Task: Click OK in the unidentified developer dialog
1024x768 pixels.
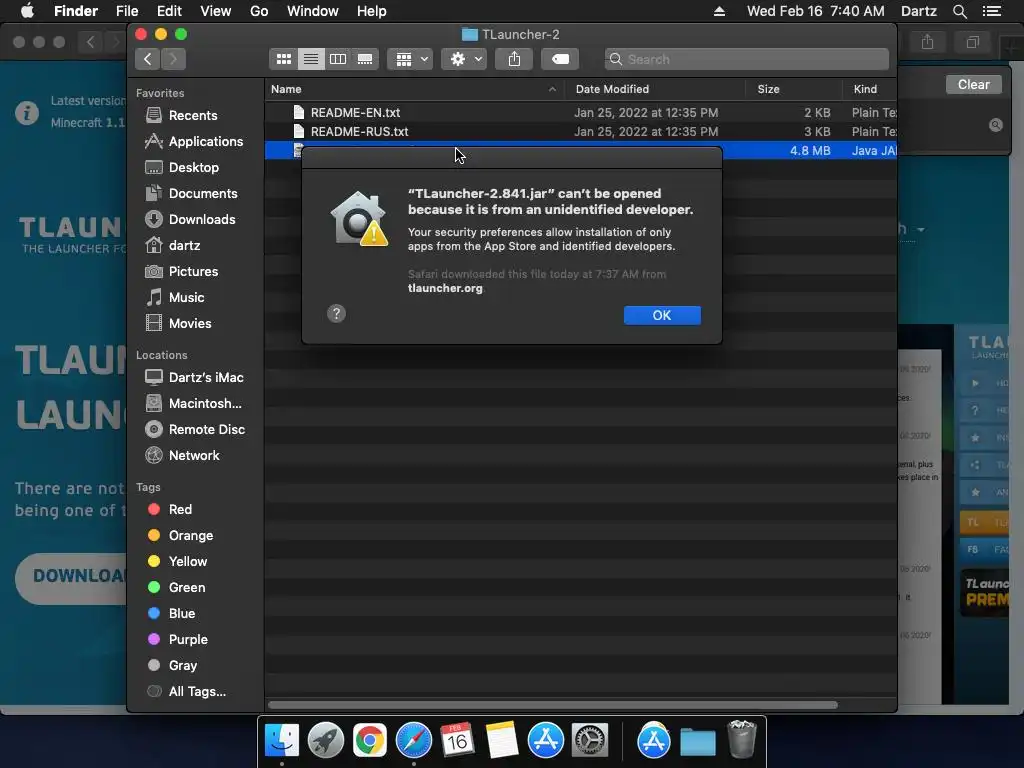Action: pos(662,315)
